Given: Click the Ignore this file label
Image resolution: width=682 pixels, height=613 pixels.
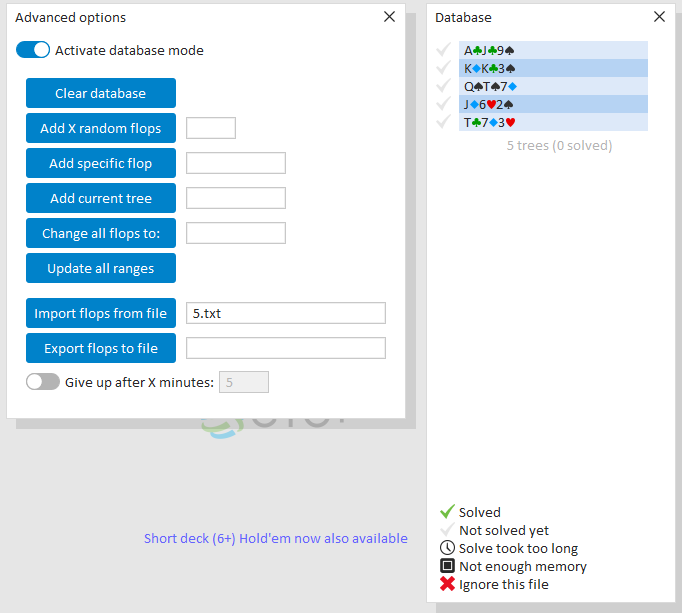Looking at the screenshot, I should (x=504, y=584).
